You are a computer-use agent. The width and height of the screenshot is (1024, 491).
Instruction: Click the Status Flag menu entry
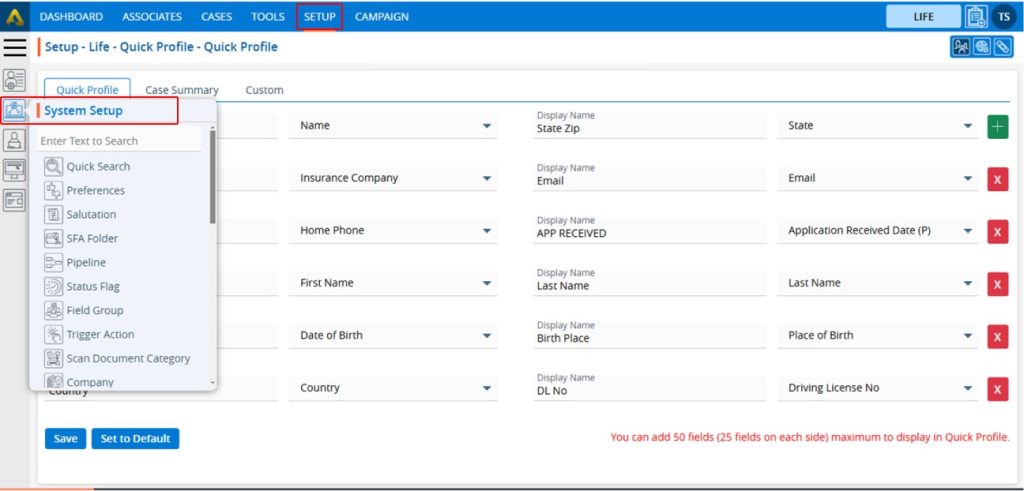(x=93, y=287)
